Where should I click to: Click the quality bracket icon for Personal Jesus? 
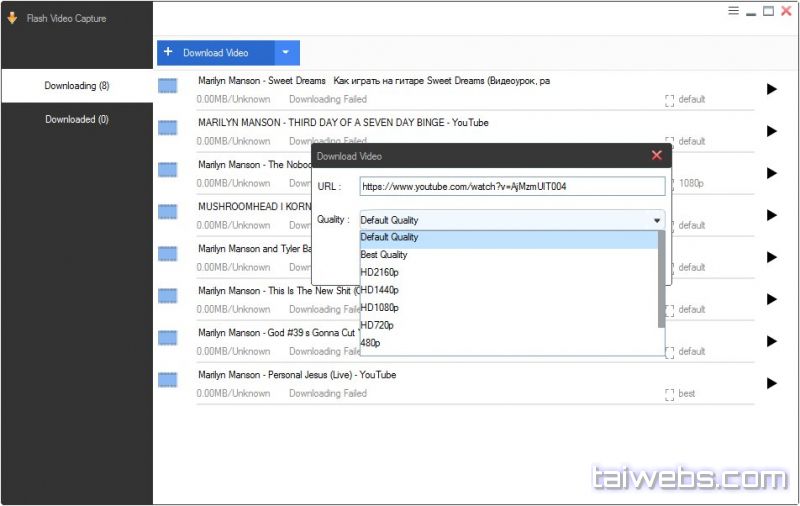pos(669,394)
